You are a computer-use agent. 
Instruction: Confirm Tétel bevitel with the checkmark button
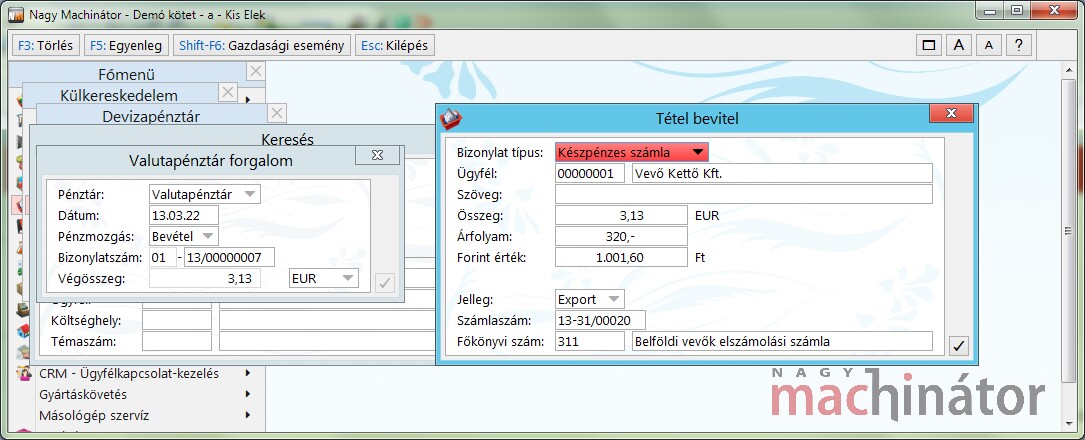click(958, 345)
